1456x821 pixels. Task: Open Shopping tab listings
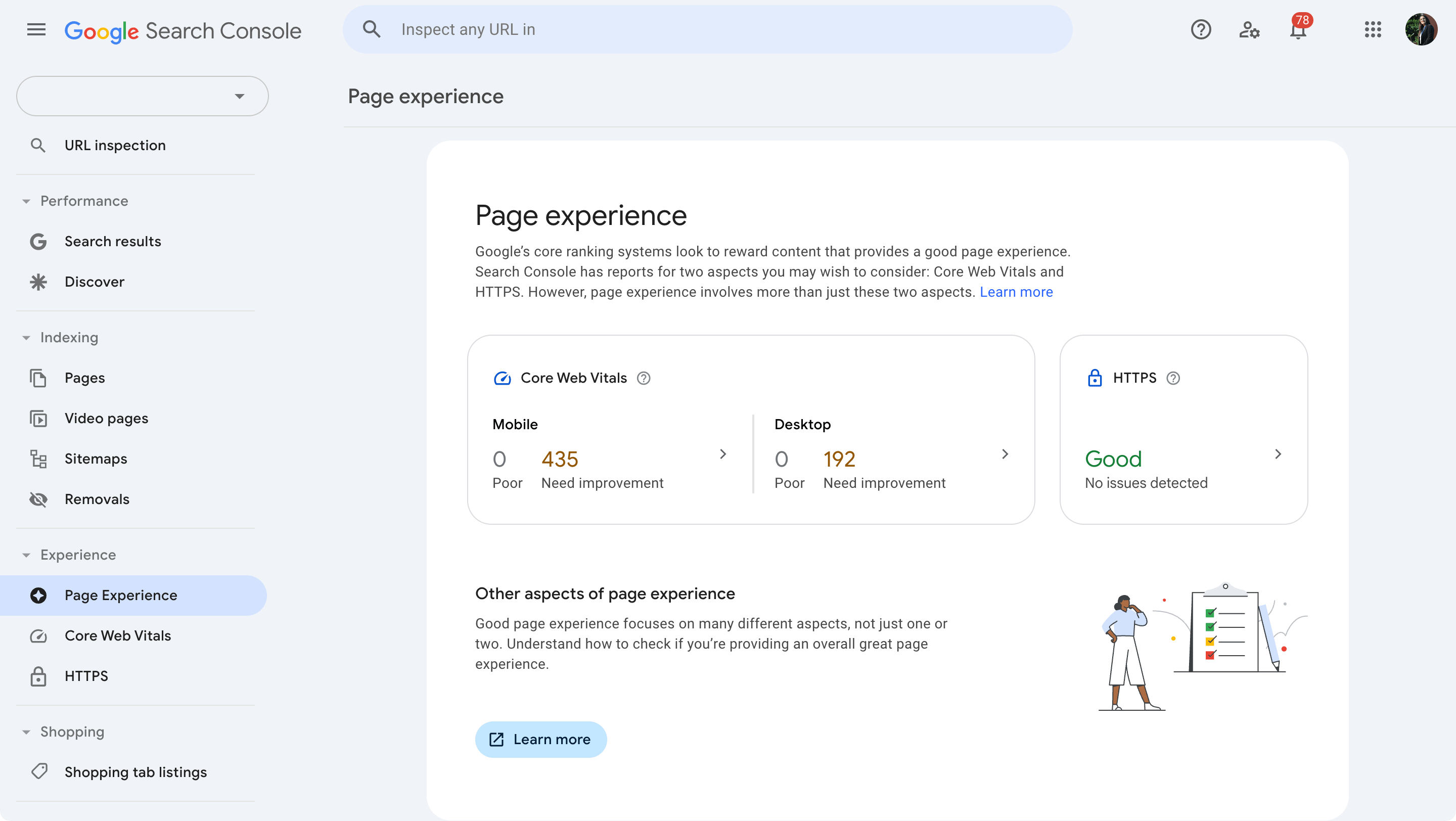[135, 772]
